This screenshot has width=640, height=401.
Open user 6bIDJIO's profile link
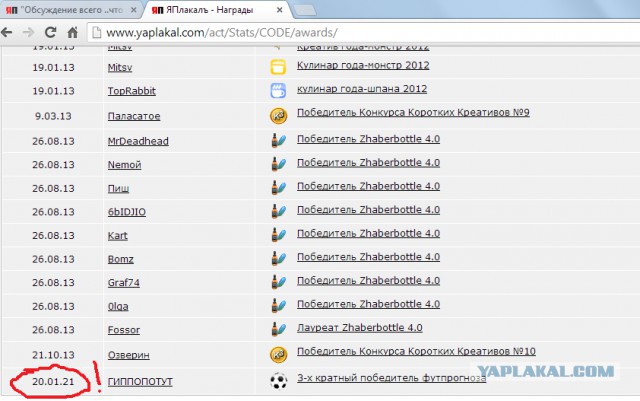pos(127,212)
